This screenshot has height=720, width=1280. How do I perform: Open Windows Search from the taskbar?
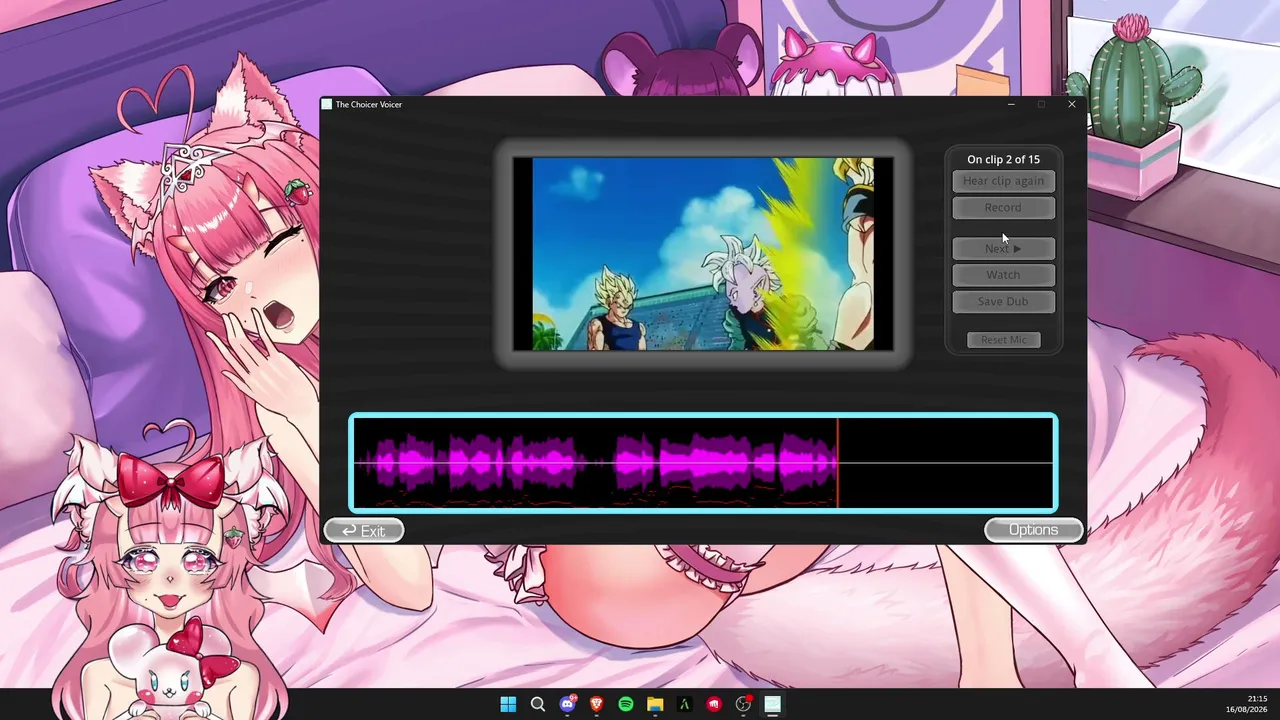[538, 704]
